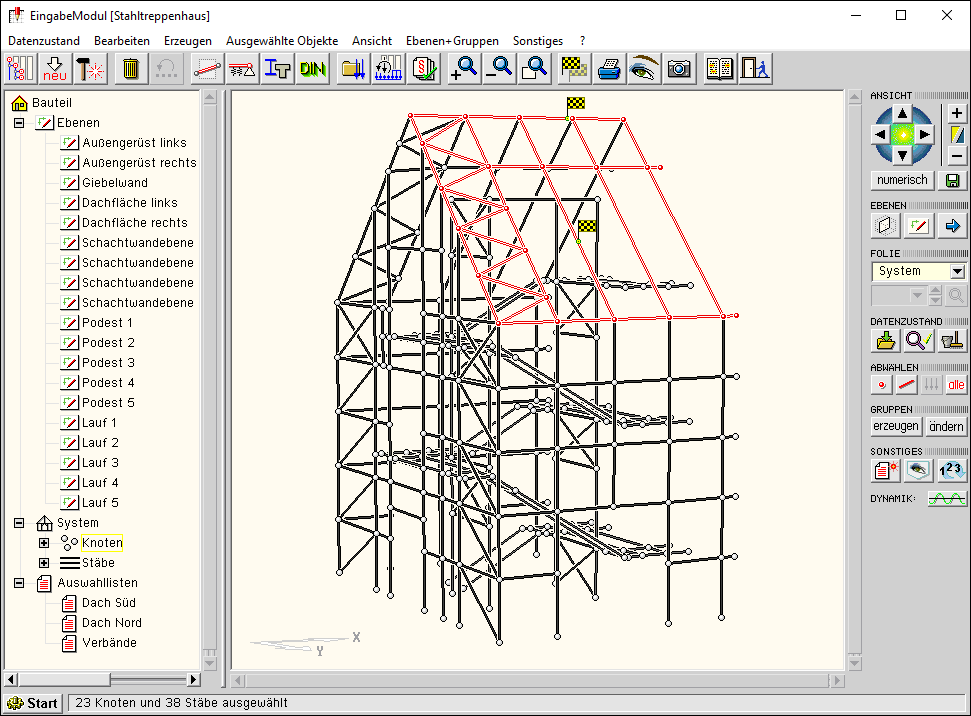This screenshot has height=716, width=971.
Task: Select 'Dach Süd' in Auswahllisten
Action: point(109,603)
